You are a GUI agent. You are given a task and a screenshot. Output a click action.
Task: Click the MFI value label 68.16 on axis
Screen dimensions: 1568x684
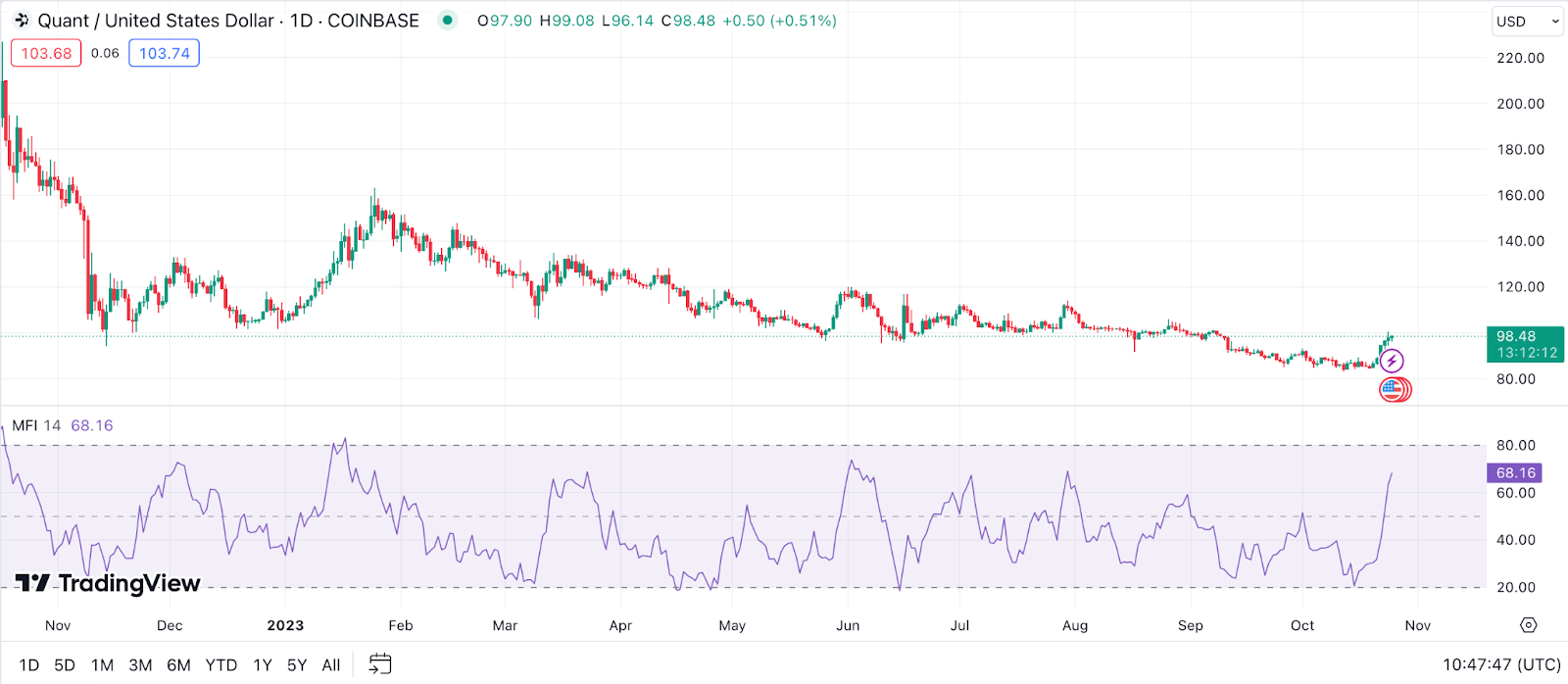1514,473
